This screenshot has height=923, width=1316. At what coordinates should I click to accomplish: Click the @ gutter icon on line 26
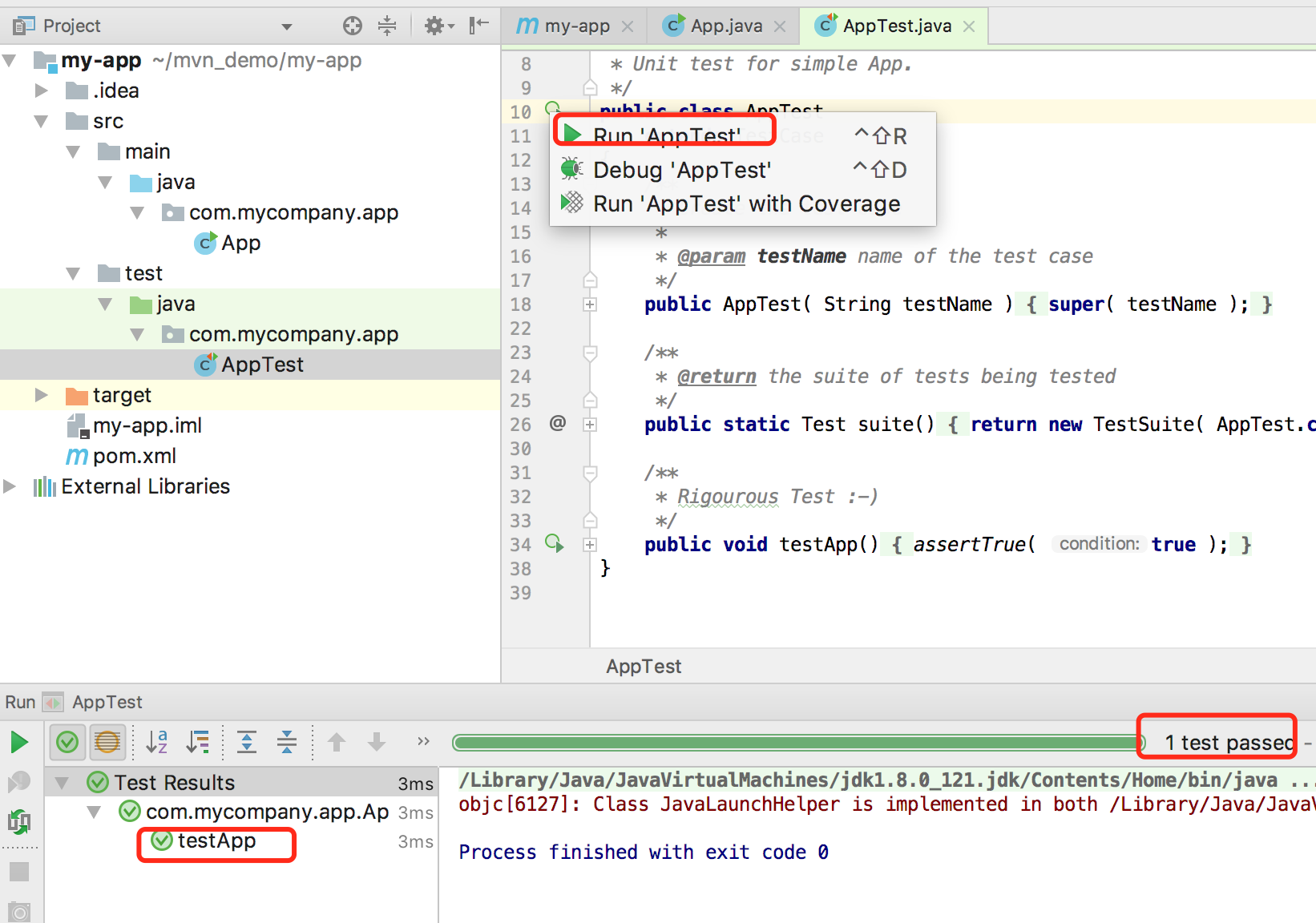(558, 422)
